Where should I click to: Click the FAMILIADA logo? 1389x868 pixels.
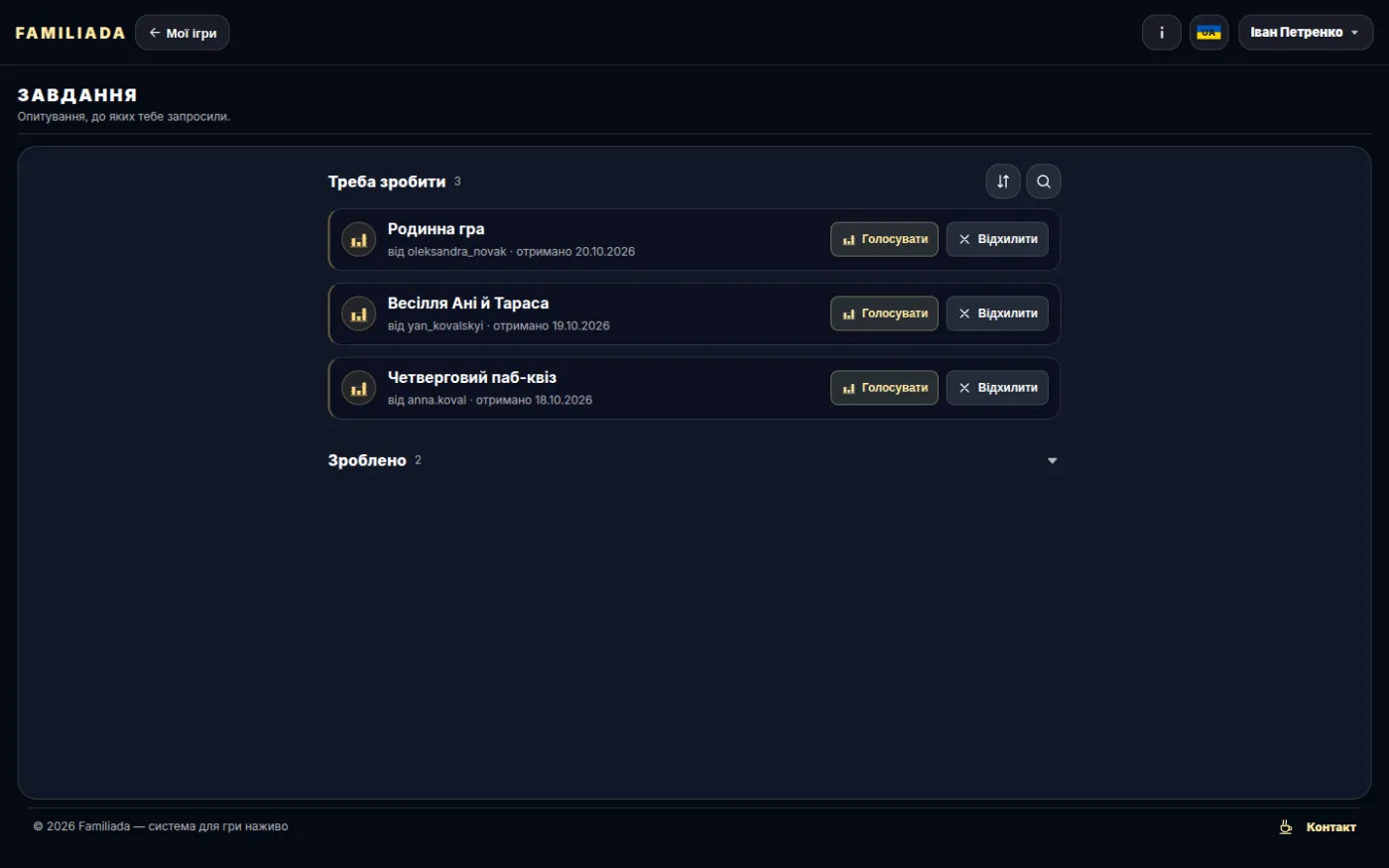pyautogui.click(x=70, y=33)
